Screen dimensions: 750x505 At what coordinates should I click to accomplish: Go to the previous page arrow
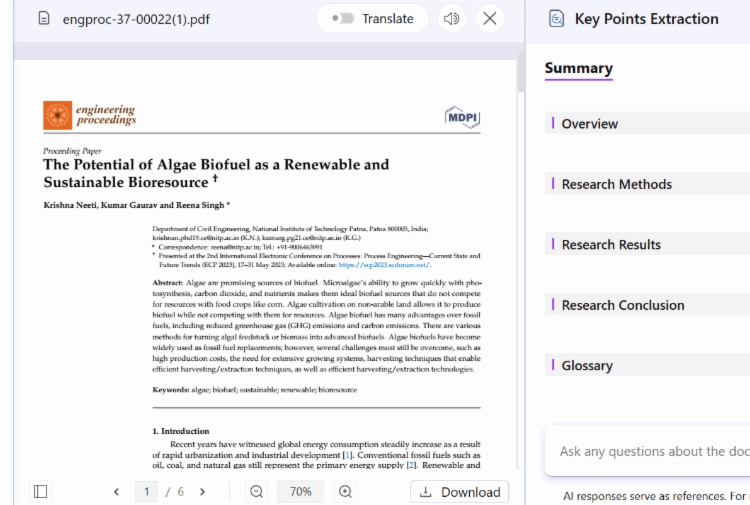(x=116, y=492)
